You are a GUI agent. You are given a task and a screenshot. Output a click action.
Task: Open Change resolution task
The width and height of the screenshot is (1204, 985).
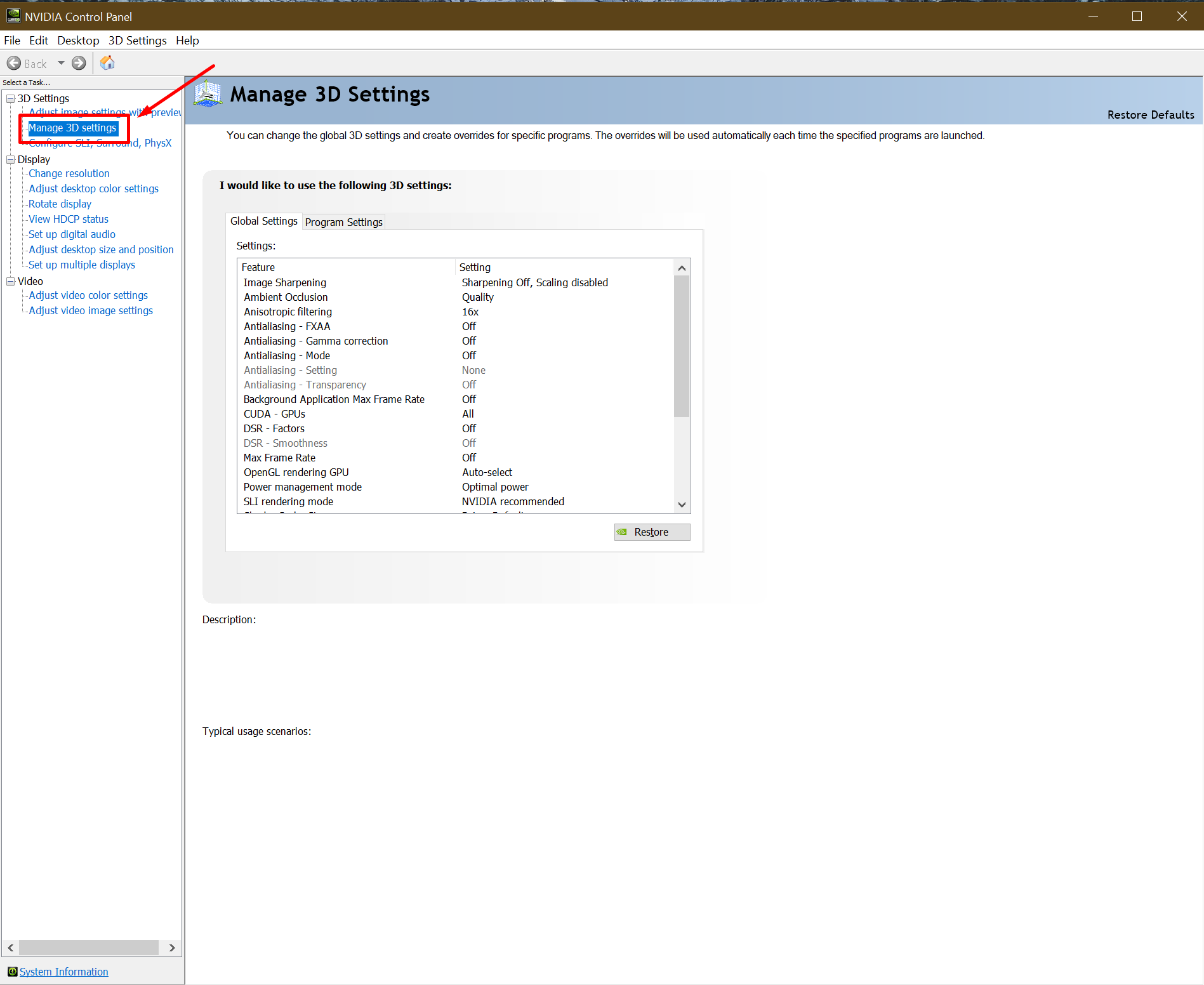tap(69, 173)
